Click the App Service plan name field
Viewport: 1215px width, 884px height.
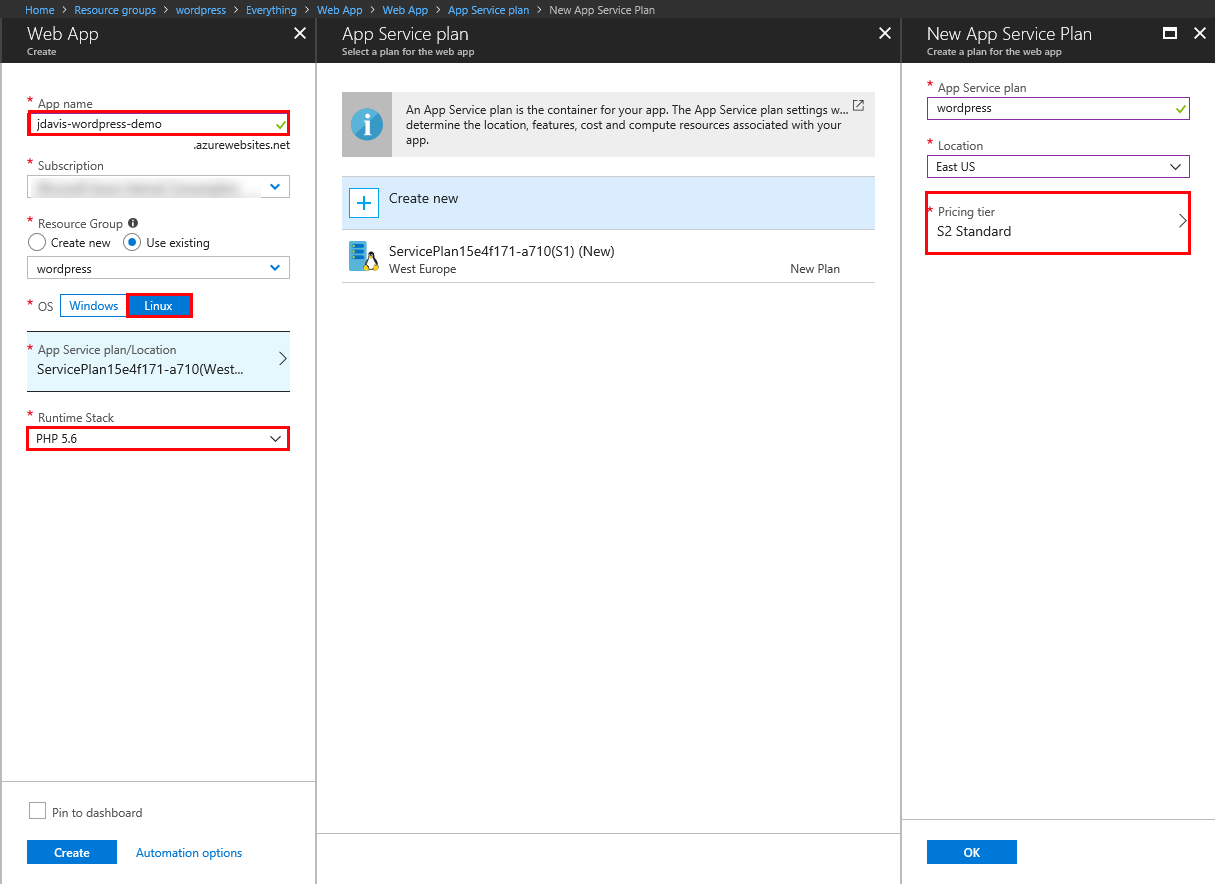pos(1058,108)
